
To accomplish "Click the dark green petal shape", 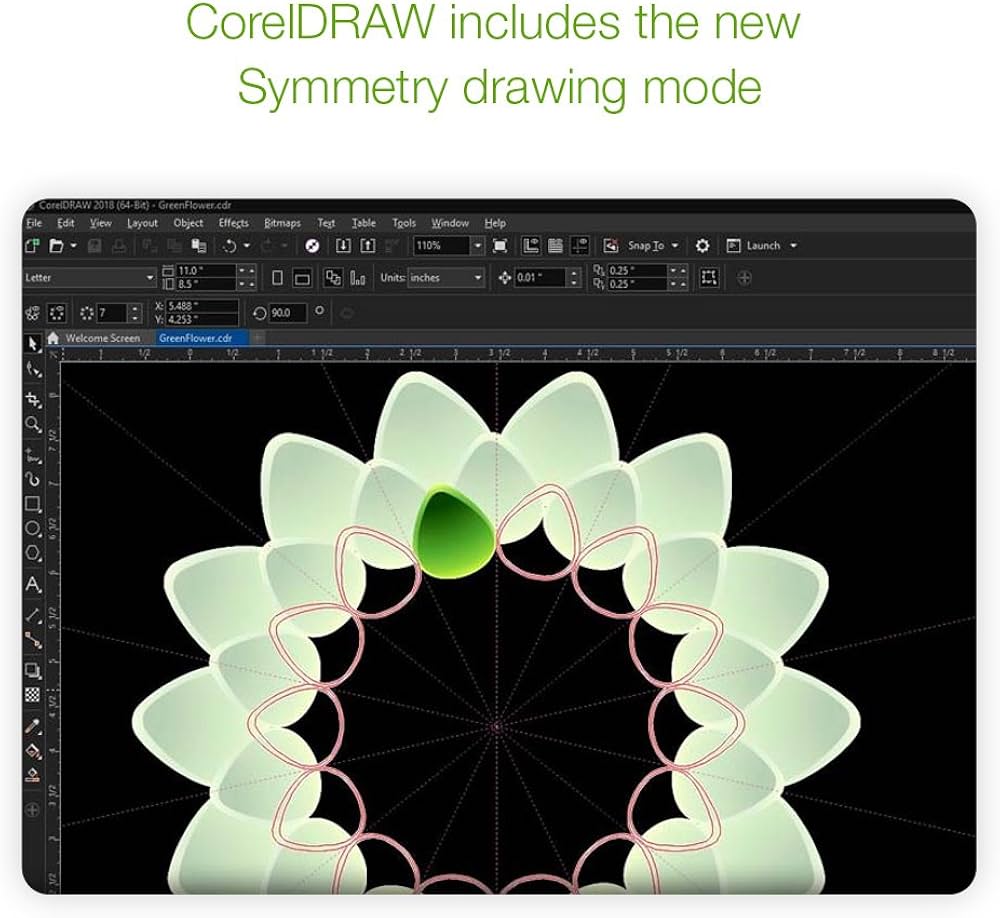I will [454, 531].
